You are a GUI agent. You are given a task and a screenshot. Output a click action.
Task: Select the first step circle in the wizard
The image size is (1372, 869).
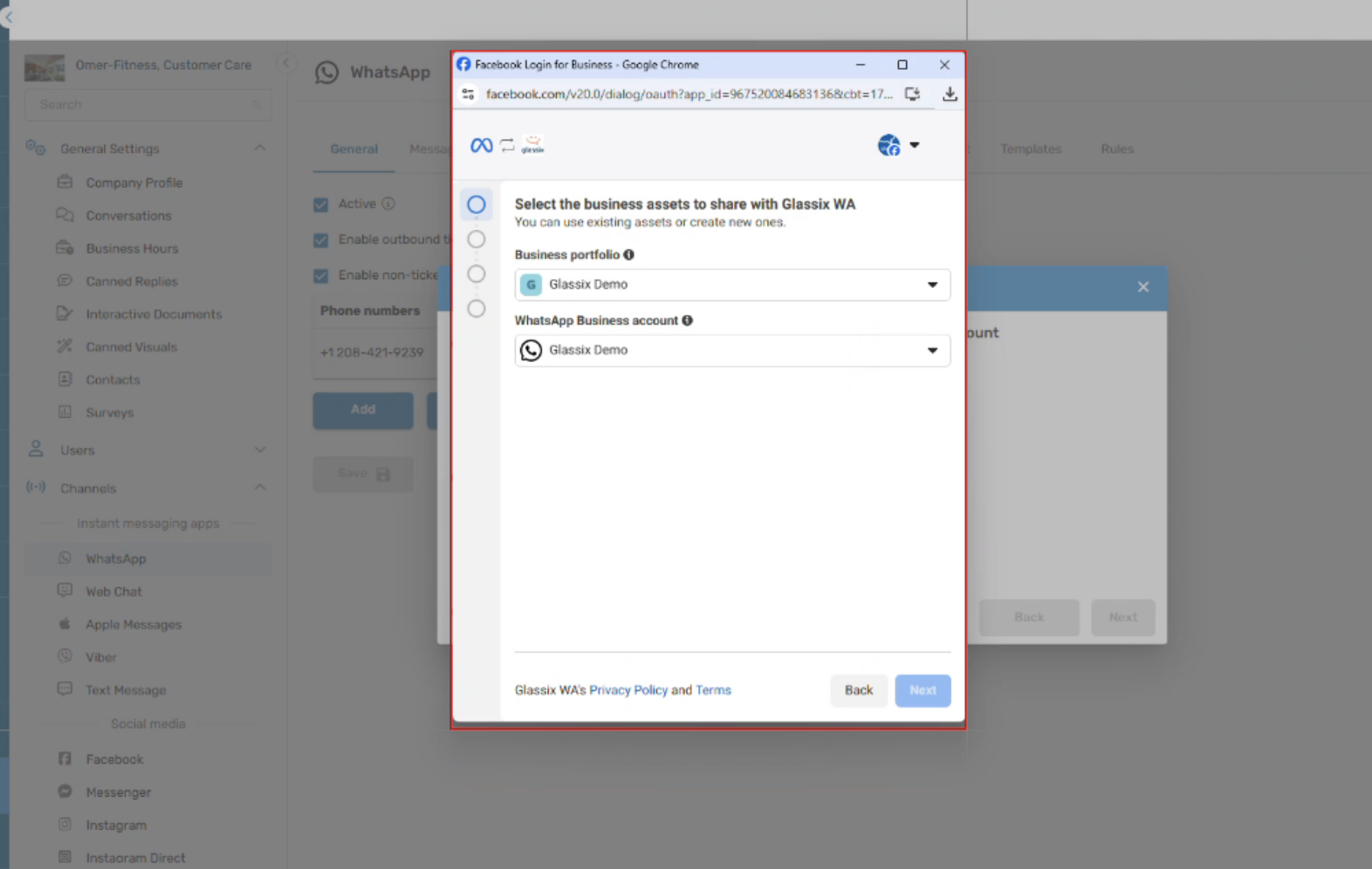click(477, 204)
